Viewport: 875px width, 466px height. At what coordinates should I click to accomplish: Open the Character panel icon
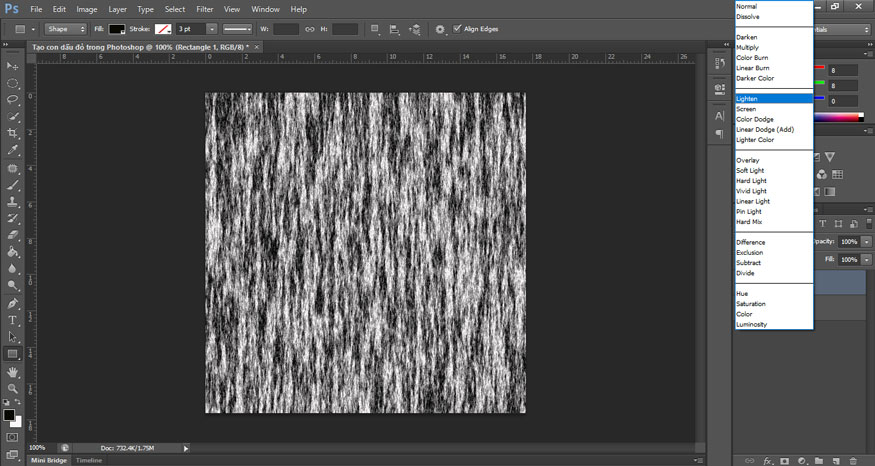pos(720,116)
